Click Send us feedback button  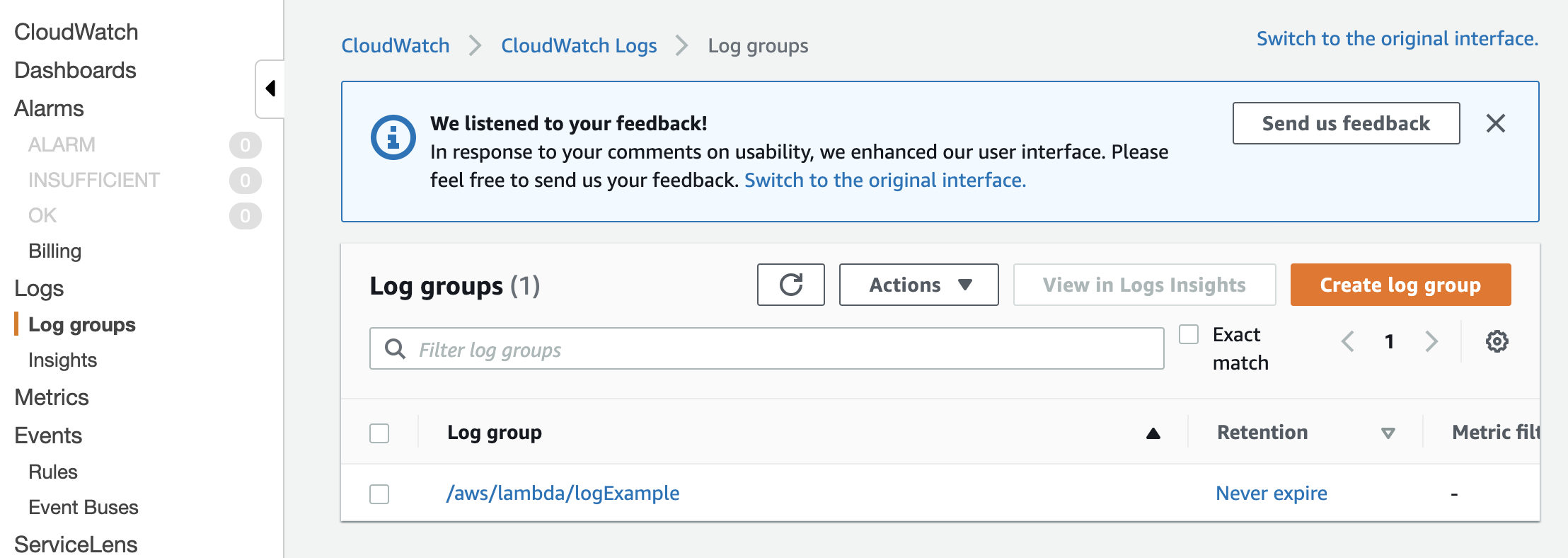(x=1346, y=123)
